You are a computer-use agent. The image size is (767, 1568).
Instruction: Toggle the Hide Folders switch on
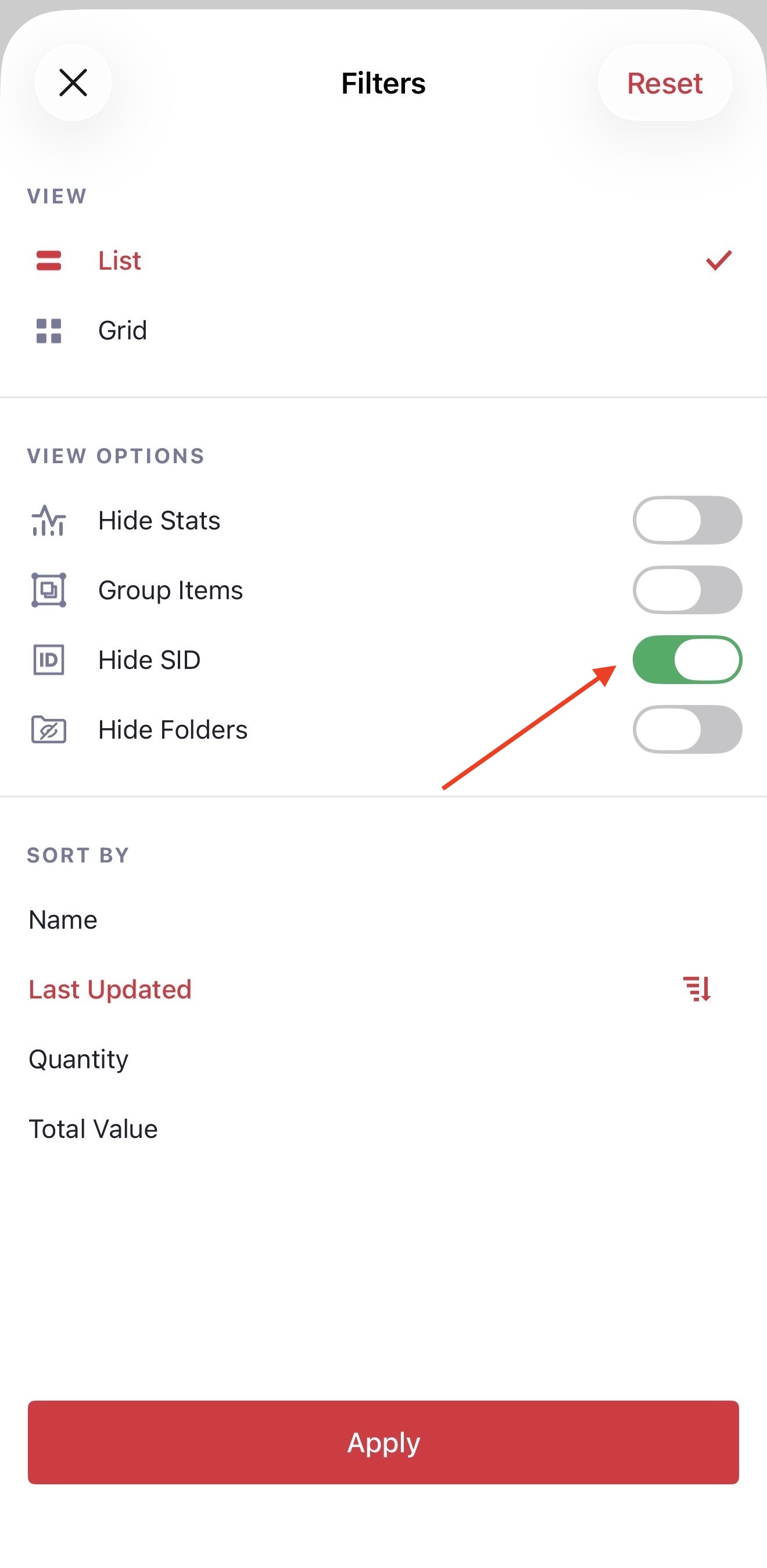[x=687, y=729]
